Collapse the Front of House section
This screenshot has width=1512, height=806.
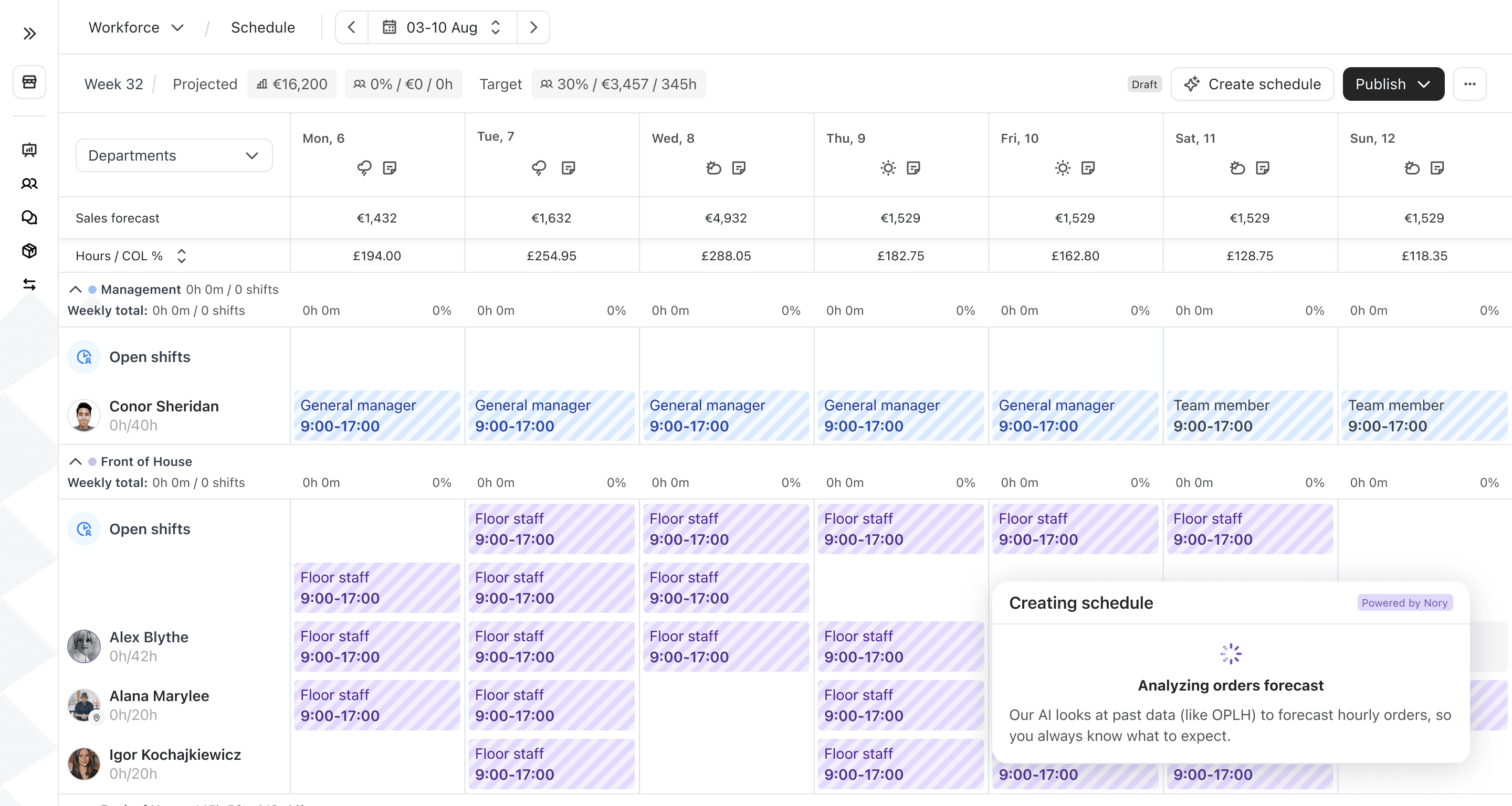pos(75,462)
